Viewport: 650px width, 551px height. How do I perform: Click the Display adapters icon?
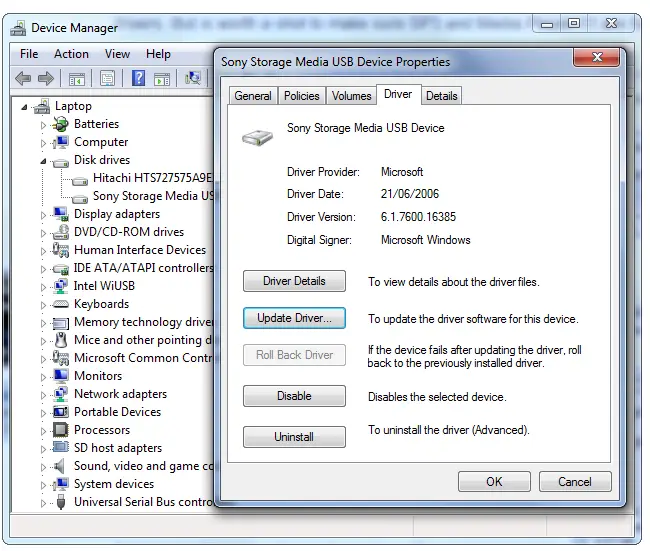pos(61,214)
